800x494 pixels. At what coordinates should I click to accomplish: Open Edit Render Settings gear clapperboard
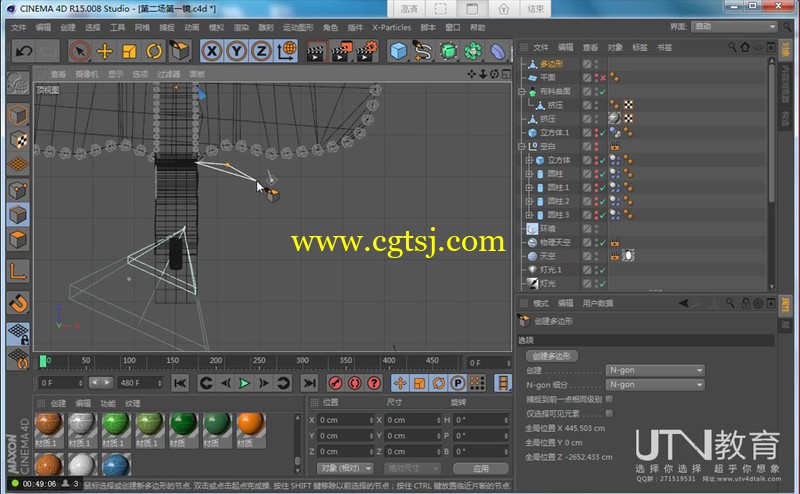[366, 51]
